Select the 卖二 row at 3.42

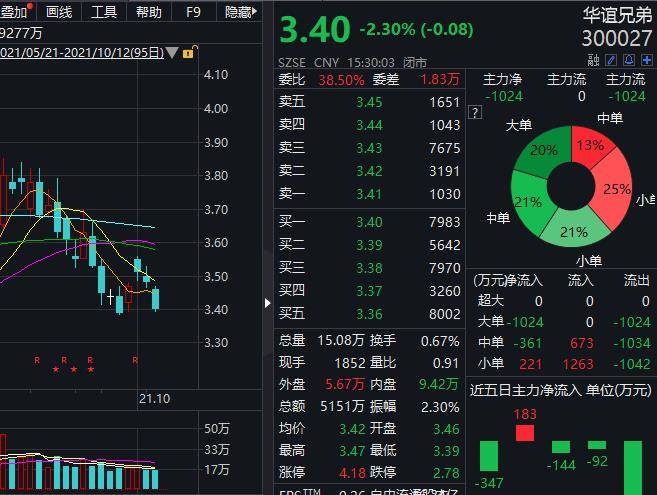click(x=369, y=171)
